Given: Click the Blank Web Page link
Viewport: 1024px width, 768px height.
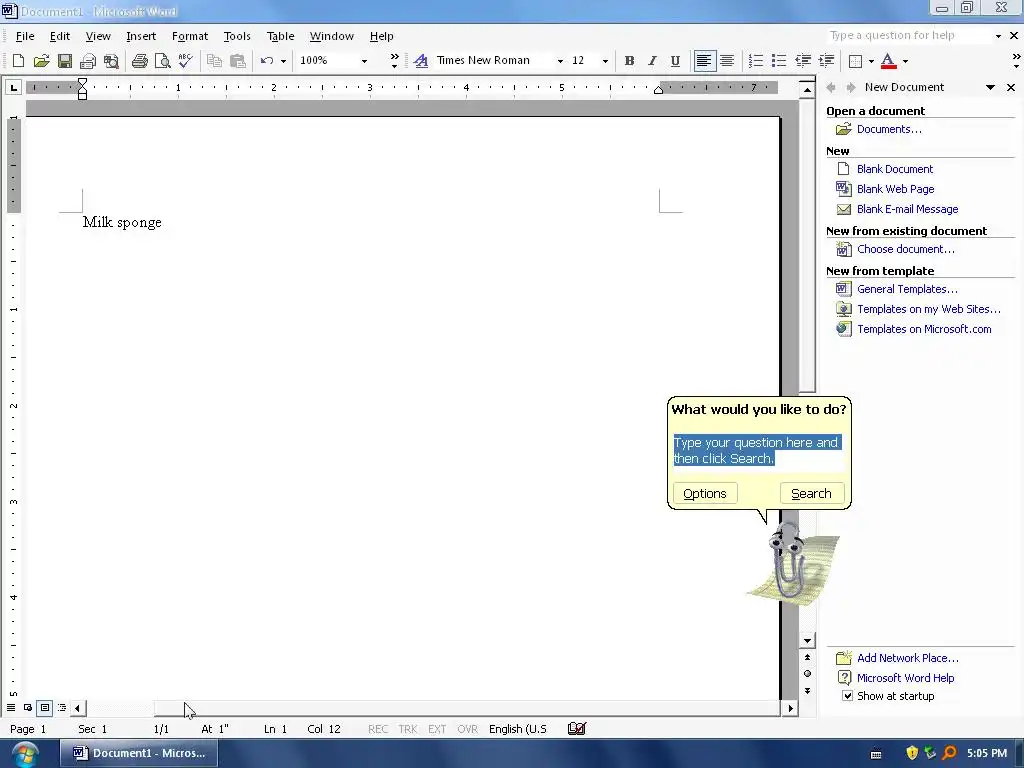Looking at the screenshot, I should coord(895,189).
